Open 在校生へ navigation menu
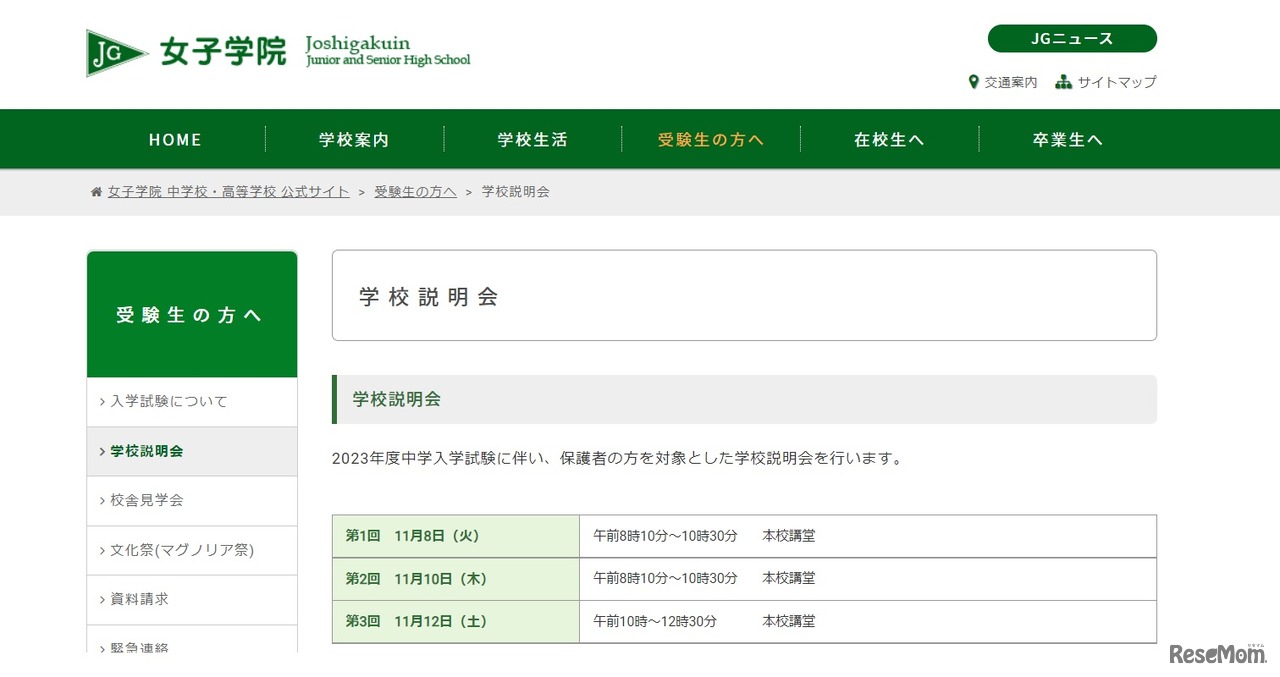This screenshot has width=1280, height=677. pyautogui.click(x=889, y=140)
